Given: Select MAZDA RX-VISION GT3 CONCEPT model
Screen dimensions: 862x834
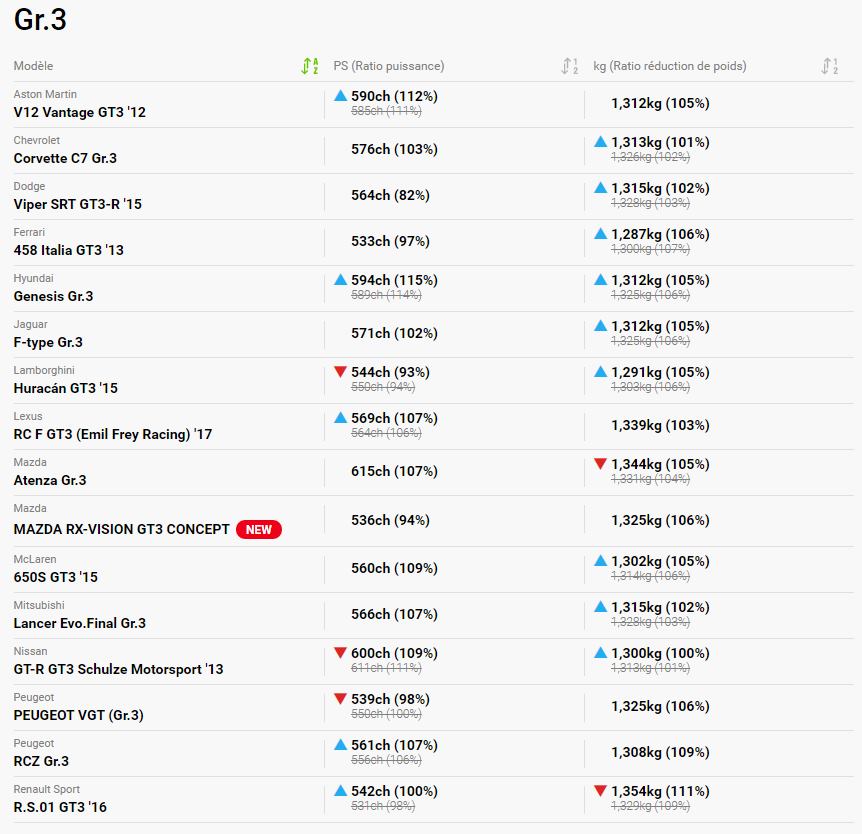Looking at the screenshot, I should tap(121, 529).
